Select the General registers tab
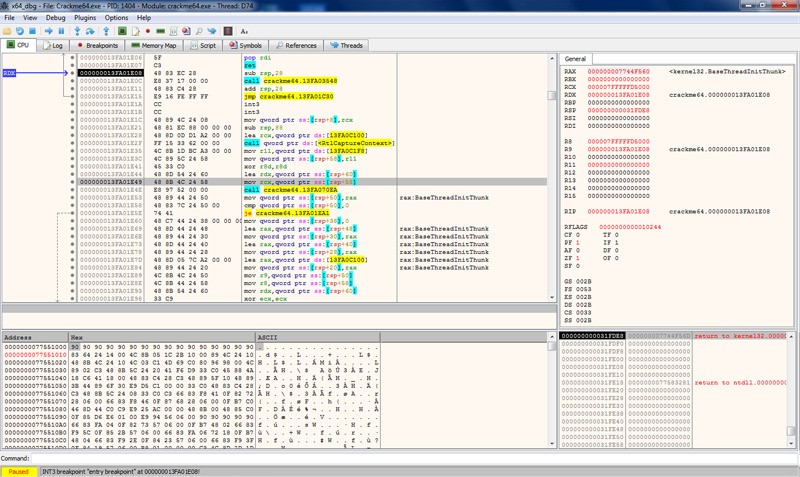800x477 pixels. [576, 59]
